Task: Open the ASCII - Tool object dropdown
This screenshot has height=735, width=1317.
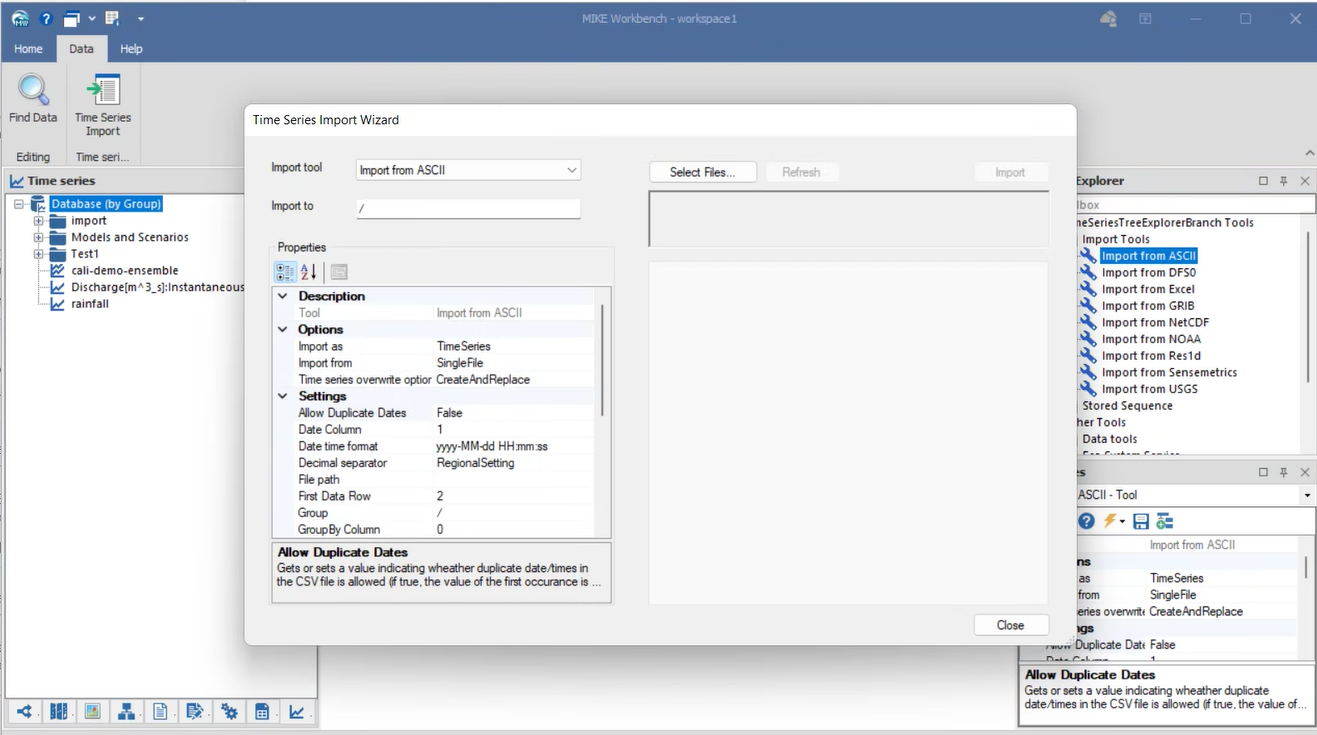Action: coord(1307,496)
